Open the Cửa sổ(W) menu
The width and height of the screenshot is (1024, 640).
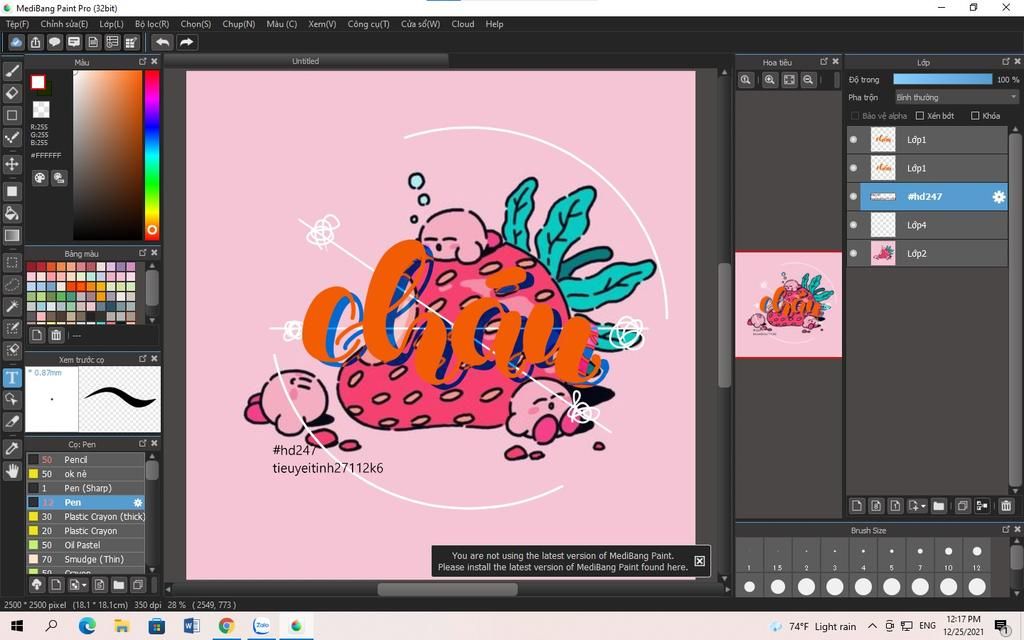(x=420, y=24)
